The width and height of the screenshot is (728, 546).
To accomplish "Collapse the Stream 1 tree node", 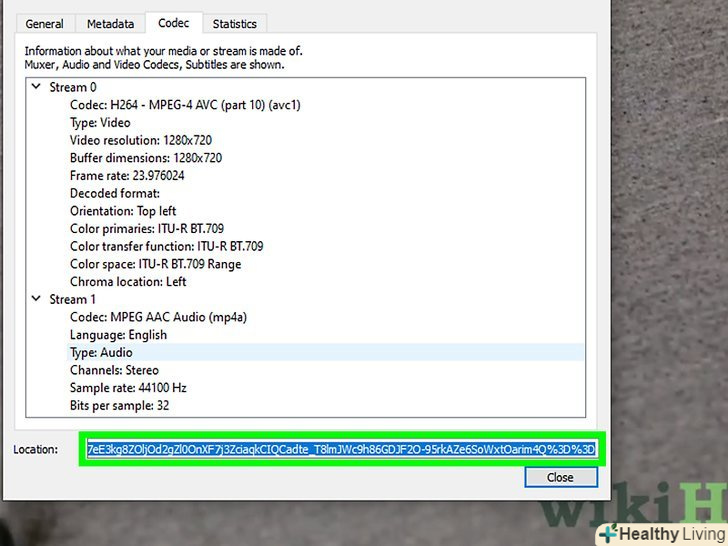I will pos(36,299).
